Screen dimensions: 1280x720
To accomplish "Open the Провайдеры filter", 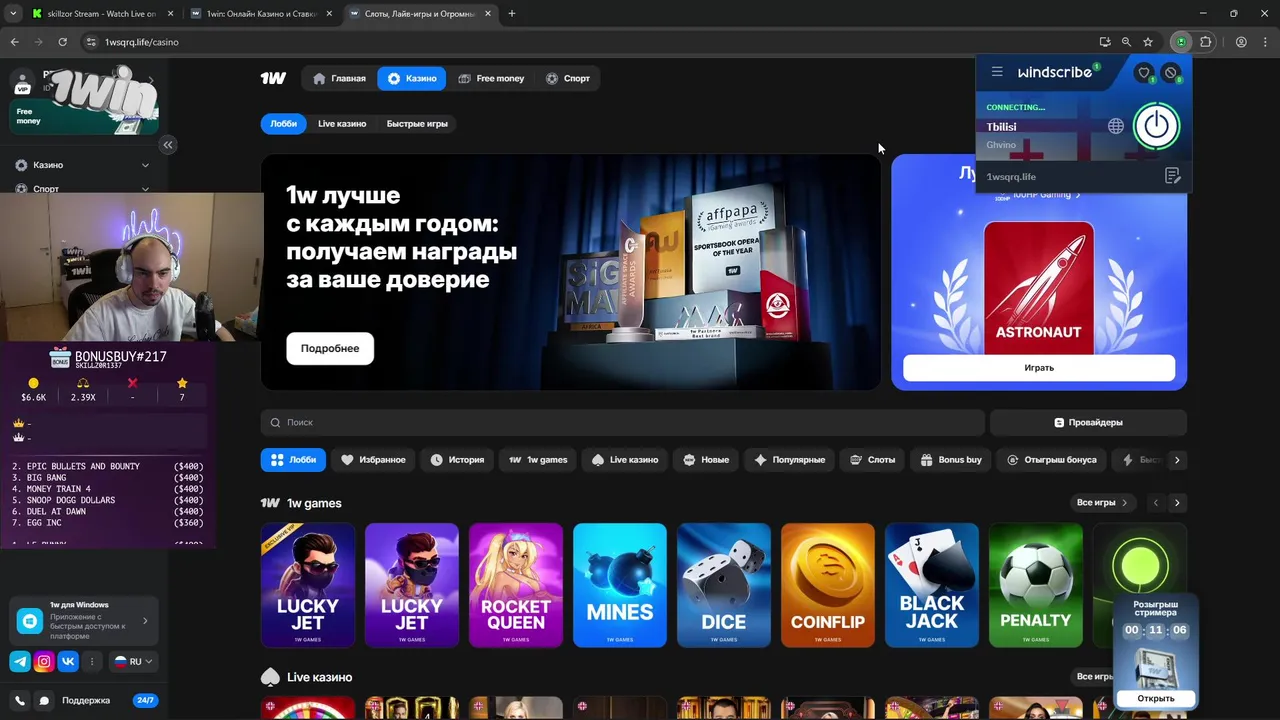I will point(1088,423).
